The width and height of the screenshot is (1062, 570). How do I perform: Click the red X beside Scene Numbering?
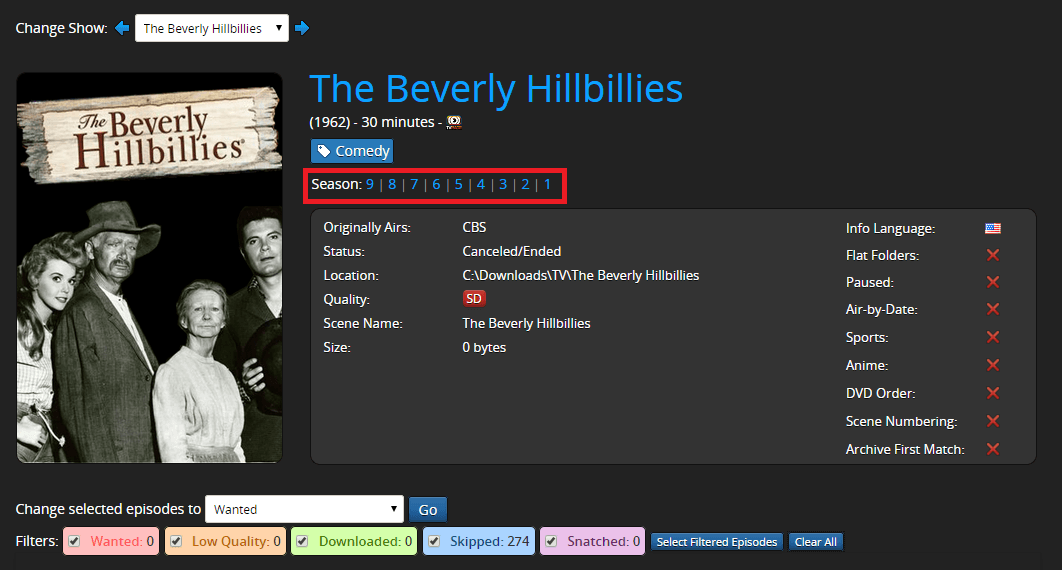tap(993, 421)
